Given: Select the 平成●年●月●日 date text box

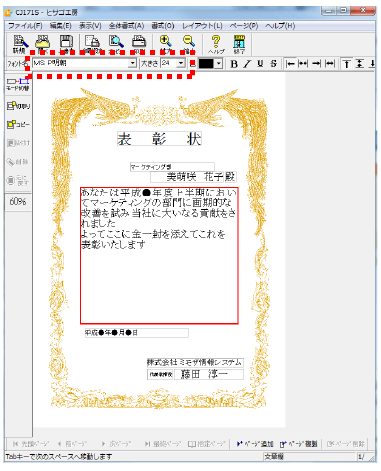Looking at the screenshot, I should (x=137, y=333).
